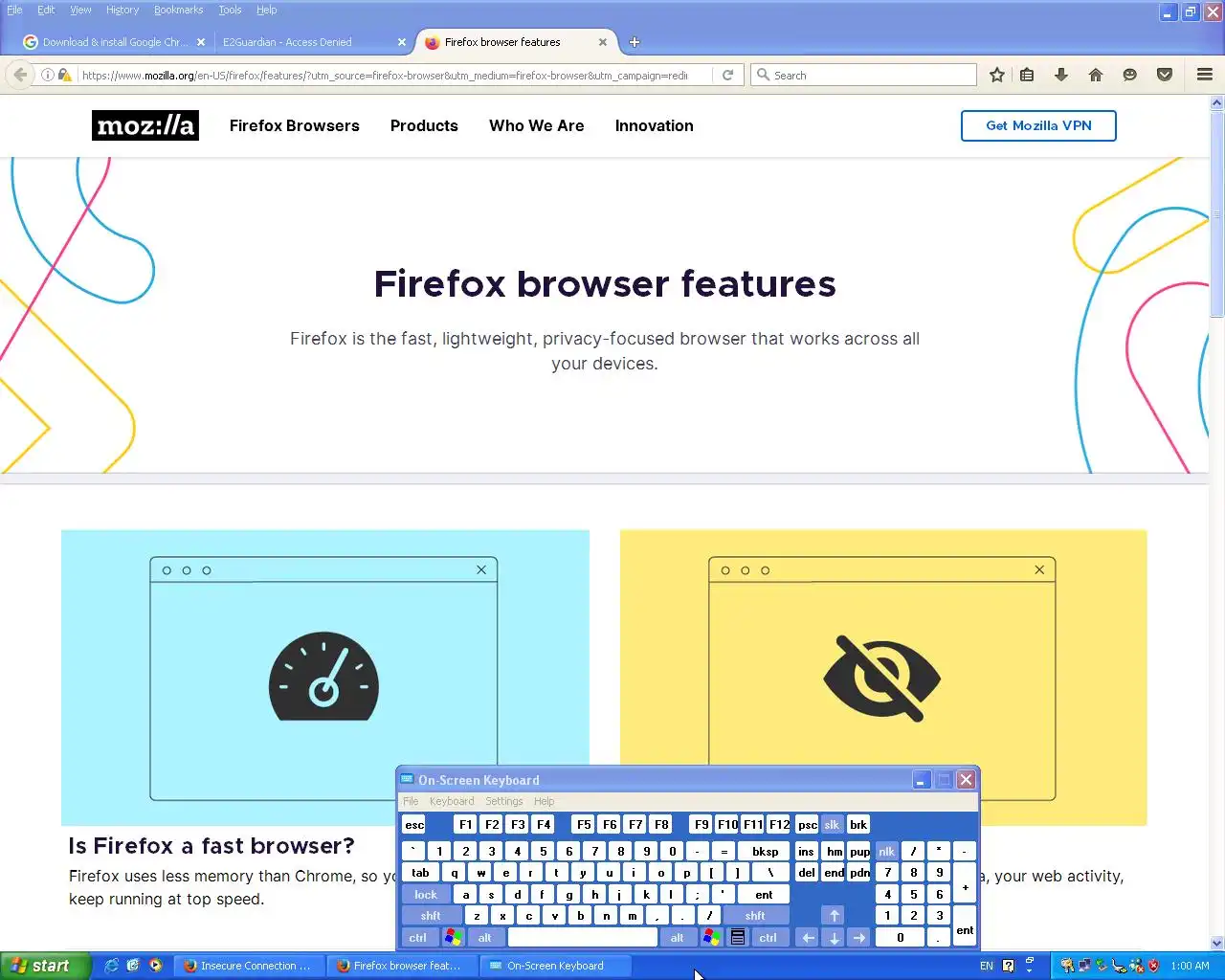Viewport: 1225px width, 980px height.
Task: Click the EN language indicator in the taskbar
Action: [x=987, y=966]
